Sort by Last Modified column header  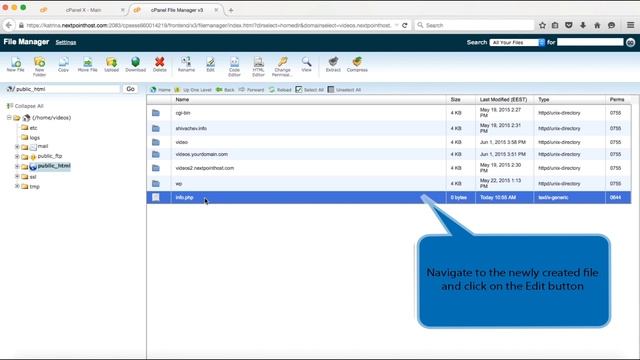pos(503,100)
